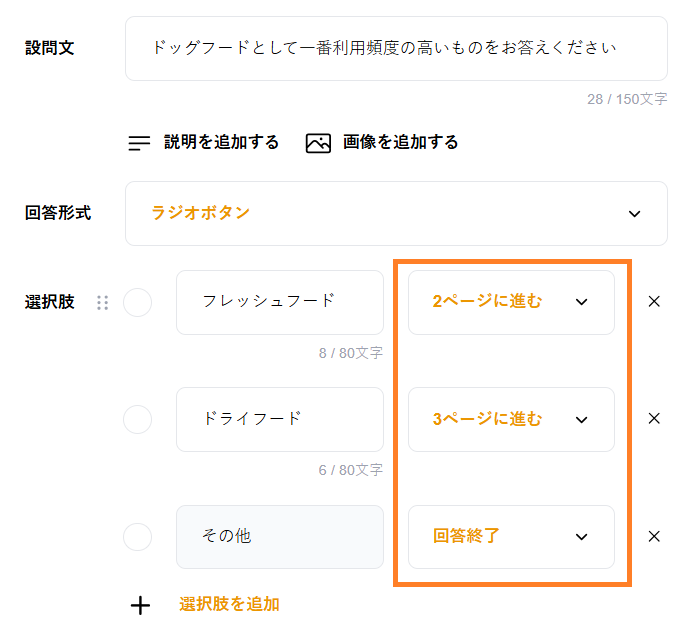Screen dimensions: 693x618
Task: Click the drag handle next to 選択肢
Action: coord(102,302)
